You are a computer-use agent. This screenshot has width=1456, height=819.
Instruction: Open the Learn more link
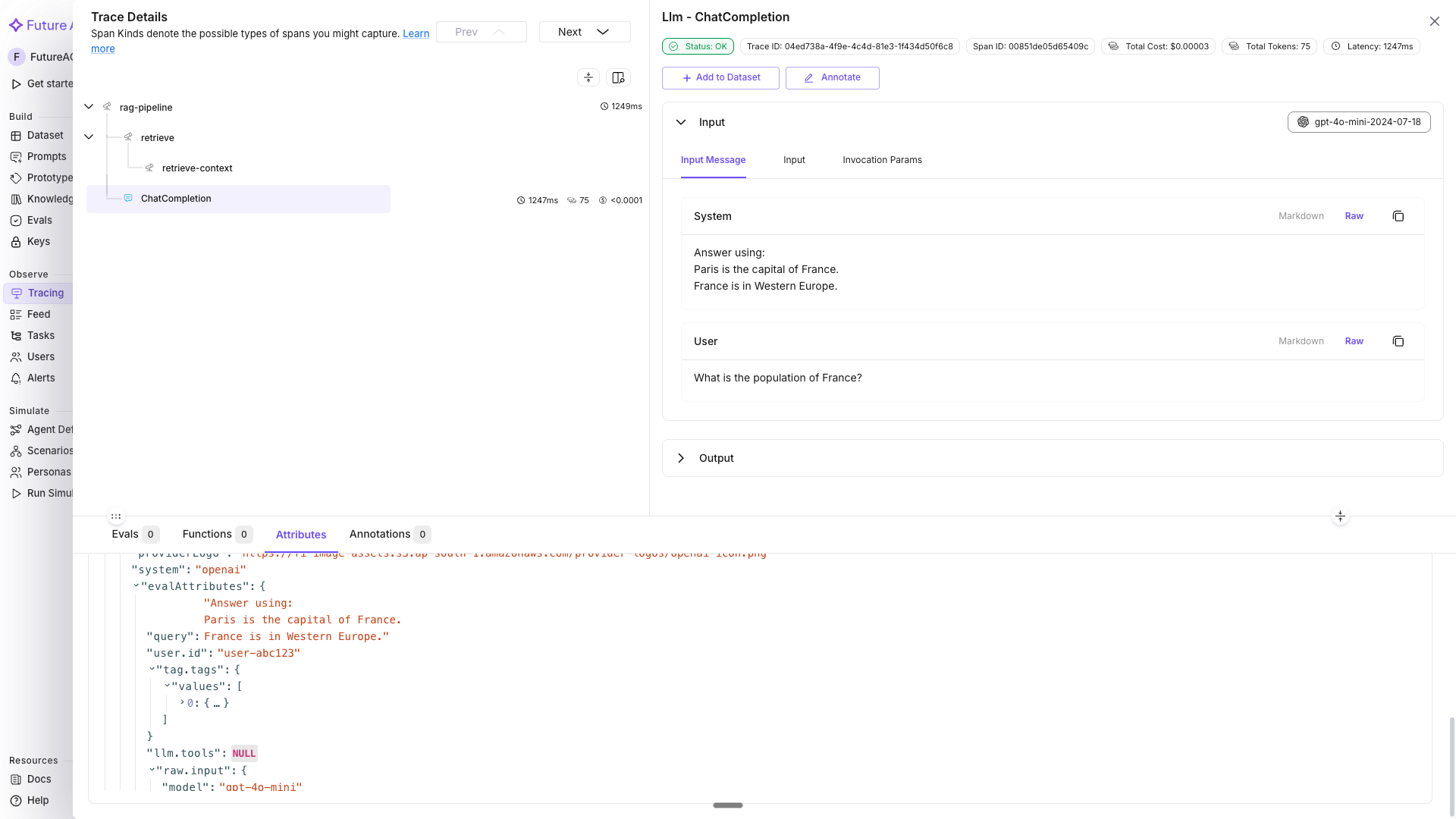point(416,33)
